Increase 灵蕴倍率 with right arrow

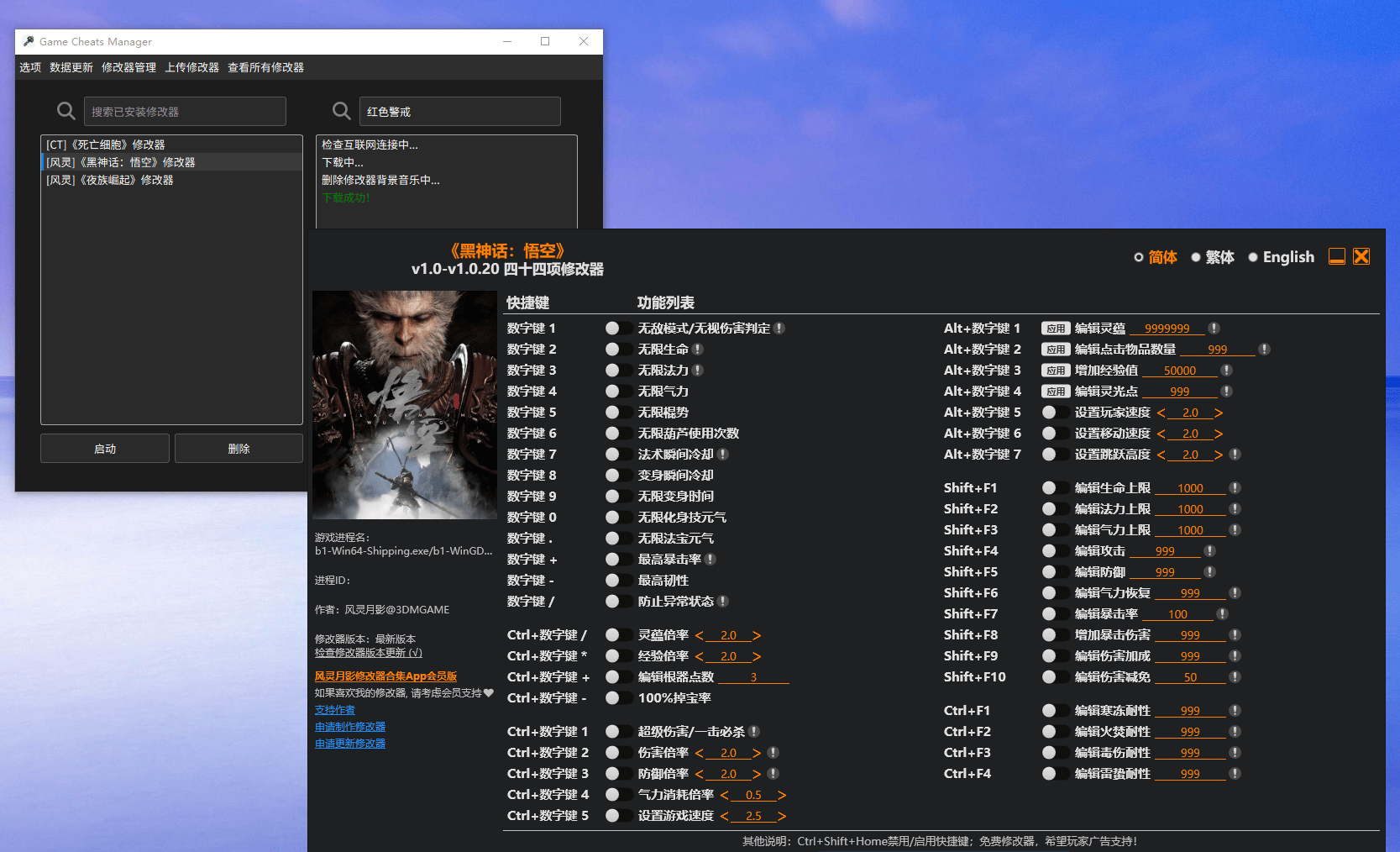[x=757, y=635]
